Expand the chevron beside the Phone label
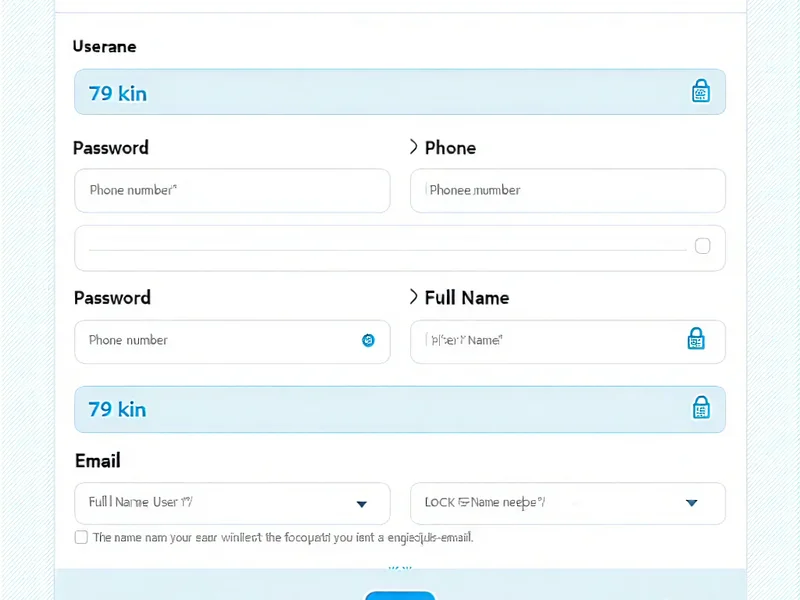This screenshot has width=800, height=600. (414, 147)
